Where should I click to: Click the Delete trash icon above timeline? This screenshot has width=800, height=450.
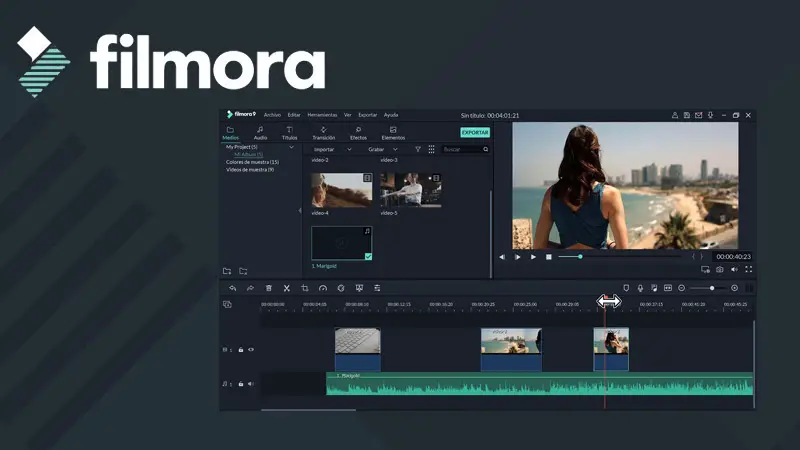[268, 288]
